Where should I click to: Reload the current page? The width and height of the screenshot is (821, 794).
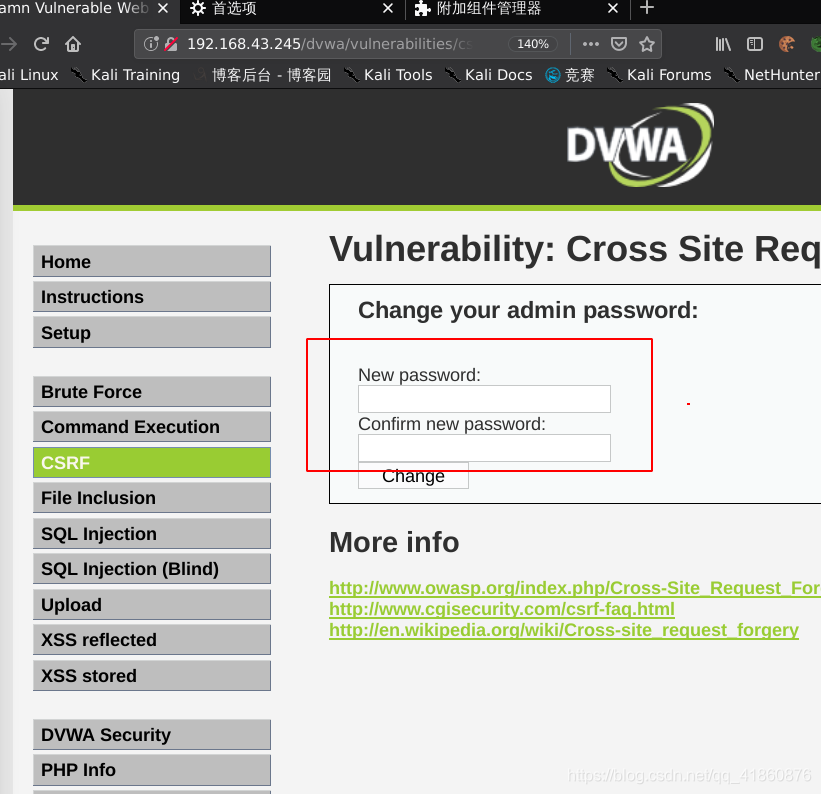[41, 44]
